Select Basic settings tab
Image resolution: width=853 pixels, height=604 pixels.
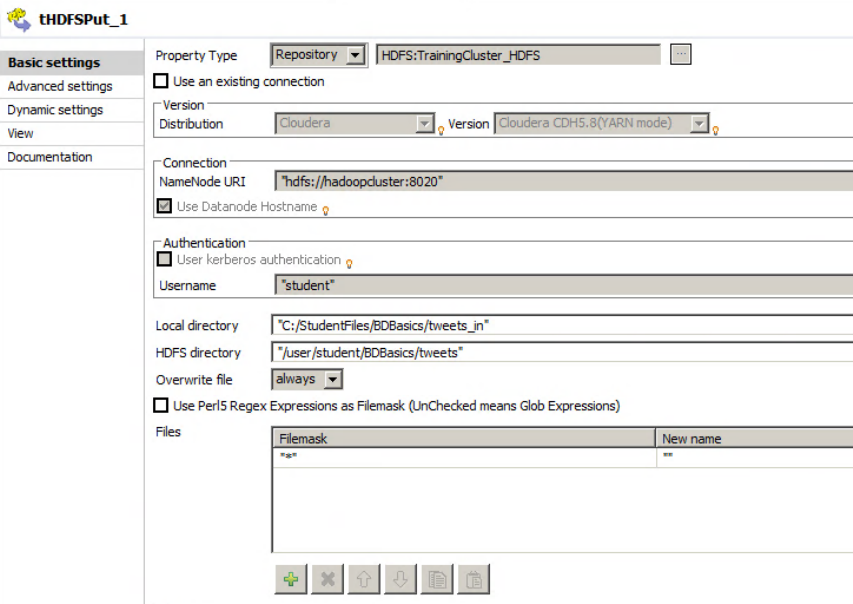click(x=72, y=63)
